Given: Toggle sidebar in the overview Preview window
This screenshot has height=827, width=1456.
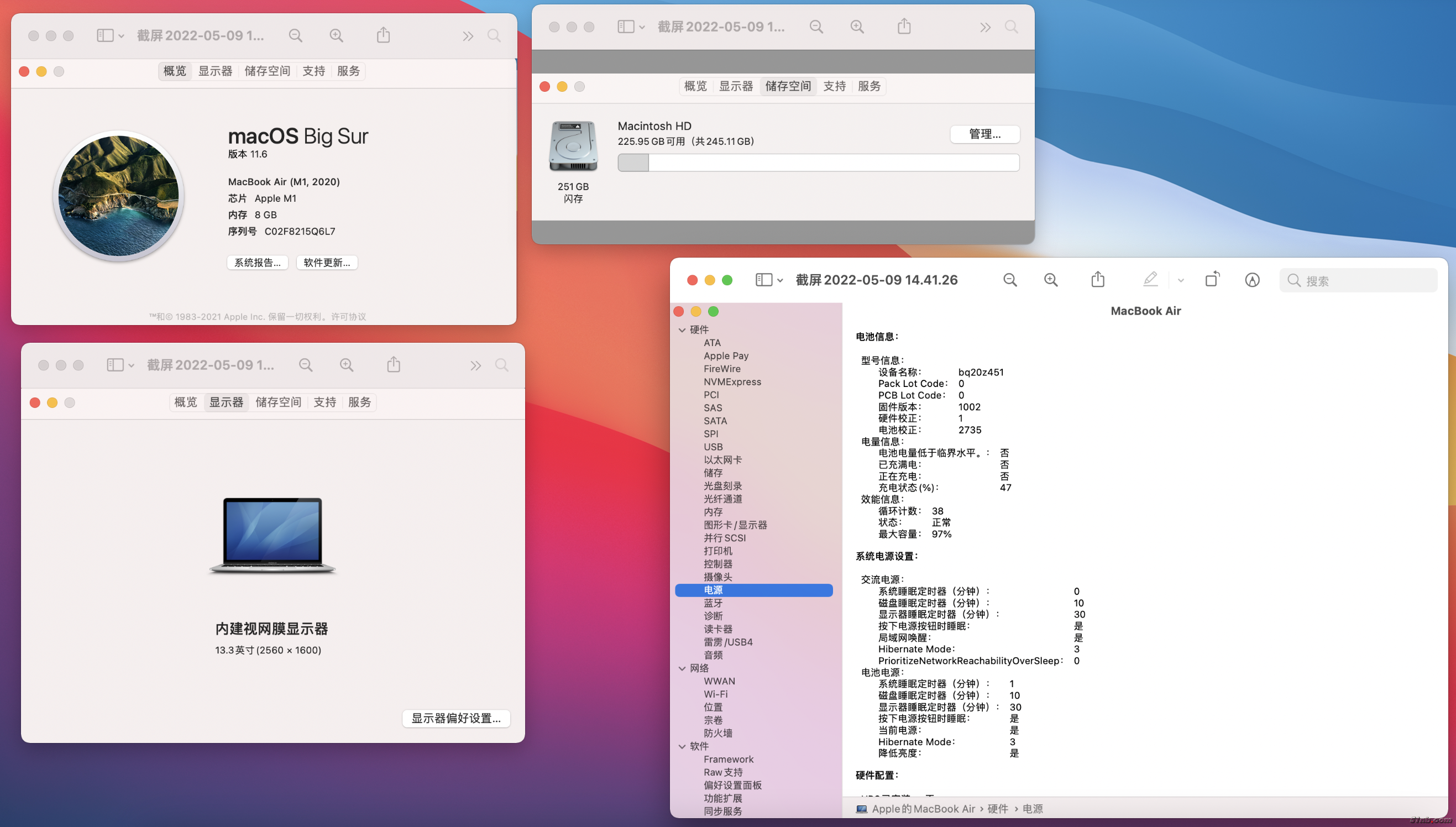Looking at the screenshot, I should (x=105, y=36).
